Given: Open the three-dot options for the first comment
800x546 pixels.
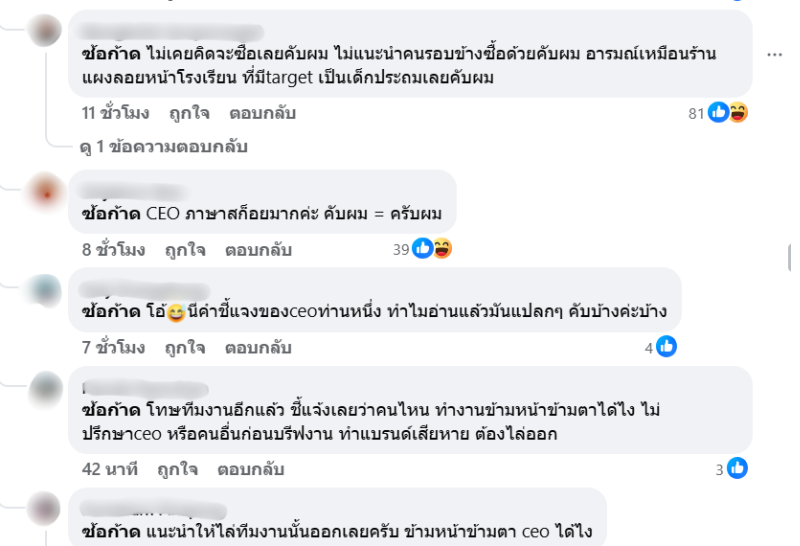Looking at the screenshot, I should [x=774, y=54].
